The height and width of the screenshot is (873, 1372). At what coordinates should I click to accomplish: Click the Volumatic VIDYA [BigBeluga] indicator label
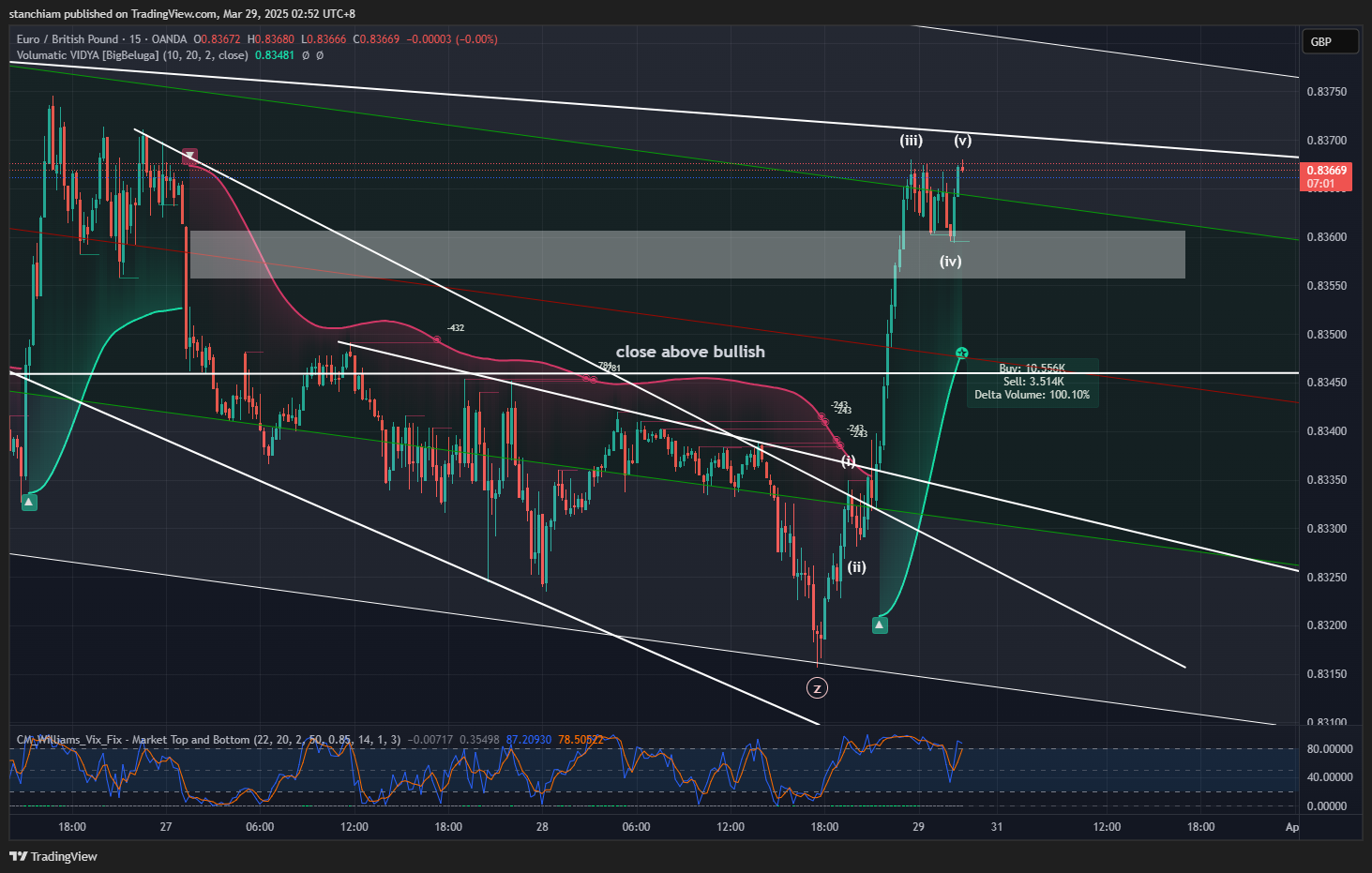tap(132, 55)
